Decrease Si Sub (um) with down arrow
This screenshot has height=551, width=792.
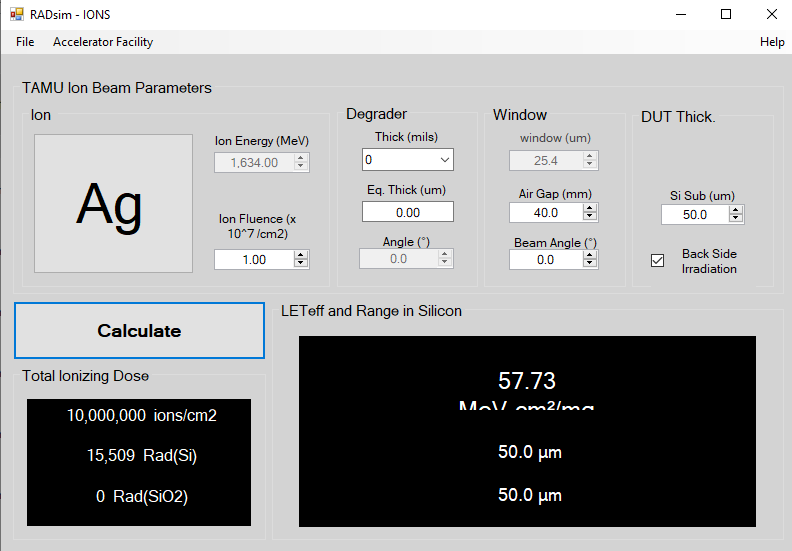[x=736, y=219]
